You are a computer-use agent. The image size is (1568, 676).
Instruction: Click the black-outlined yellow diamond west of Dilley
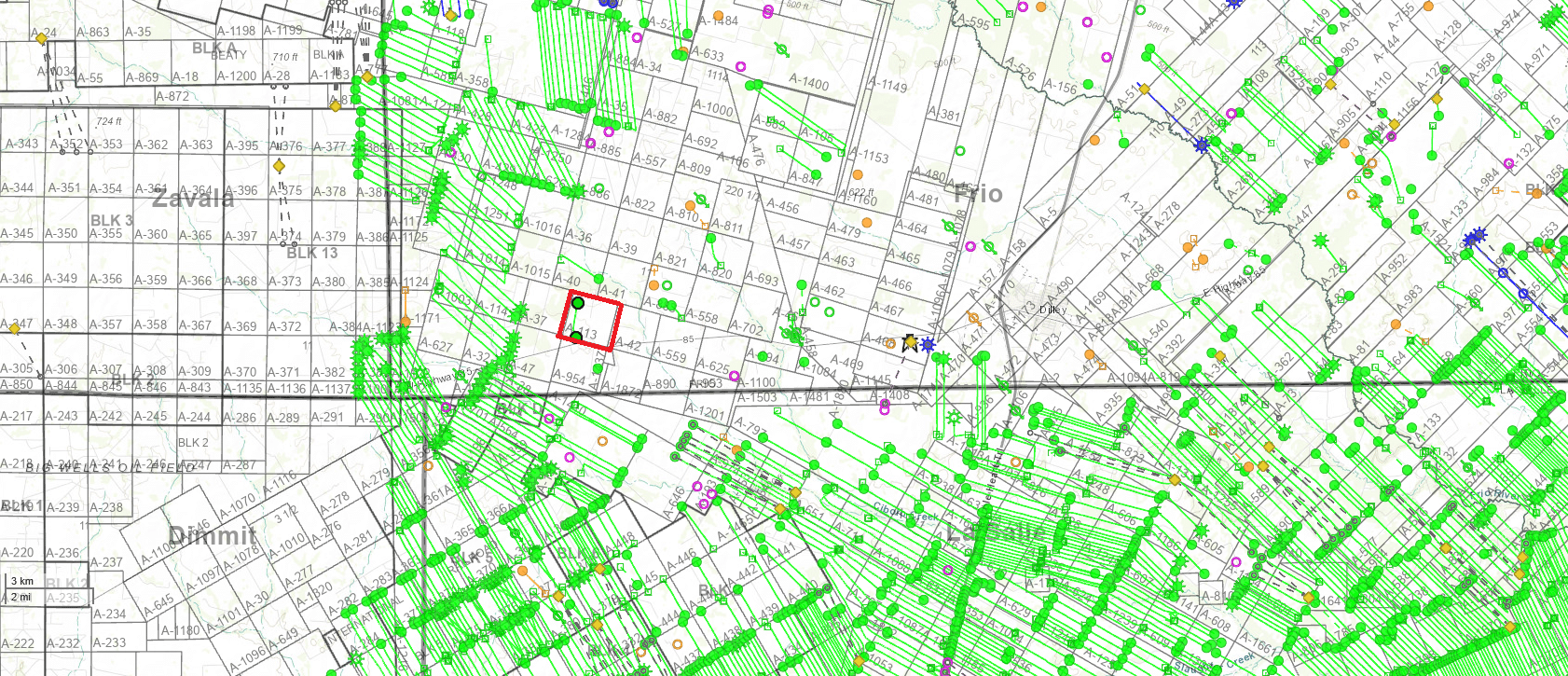tap(911, 342)
